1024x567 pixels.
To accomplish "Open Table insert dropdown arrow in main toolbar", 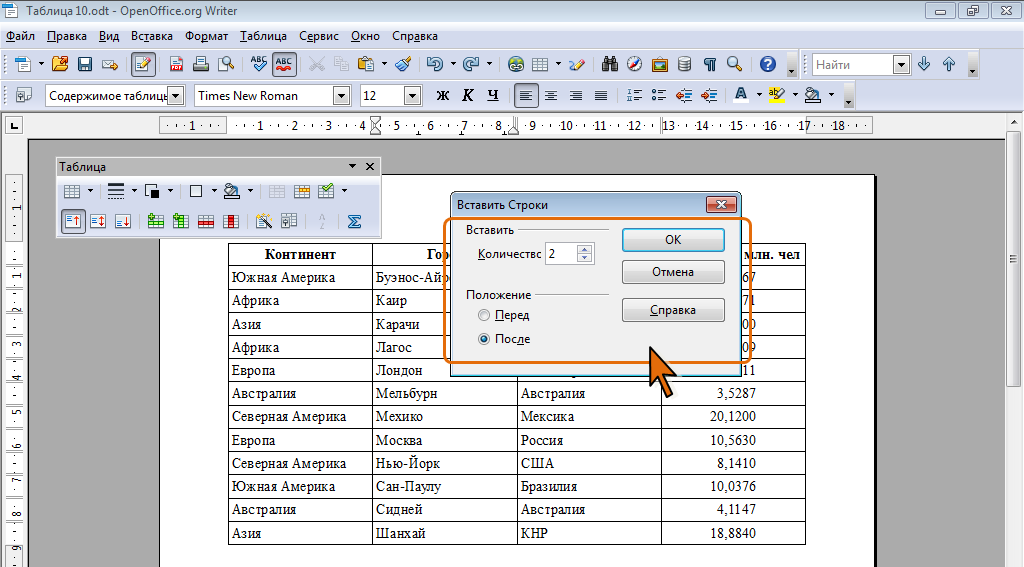I will 558,64.
